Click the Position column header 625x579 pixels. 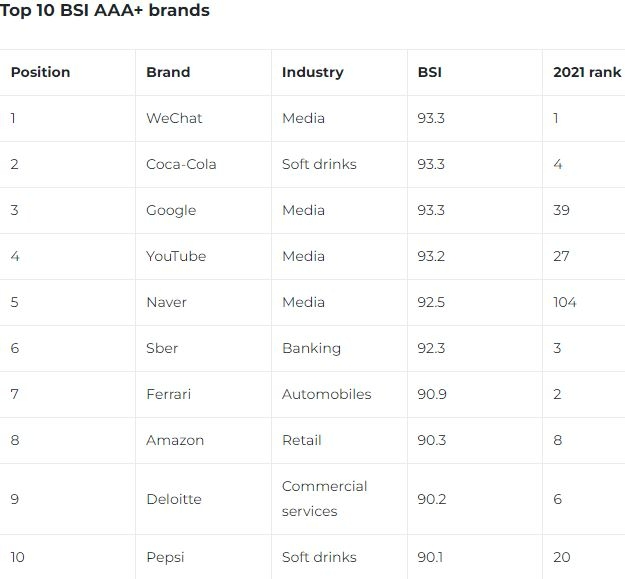41,72
